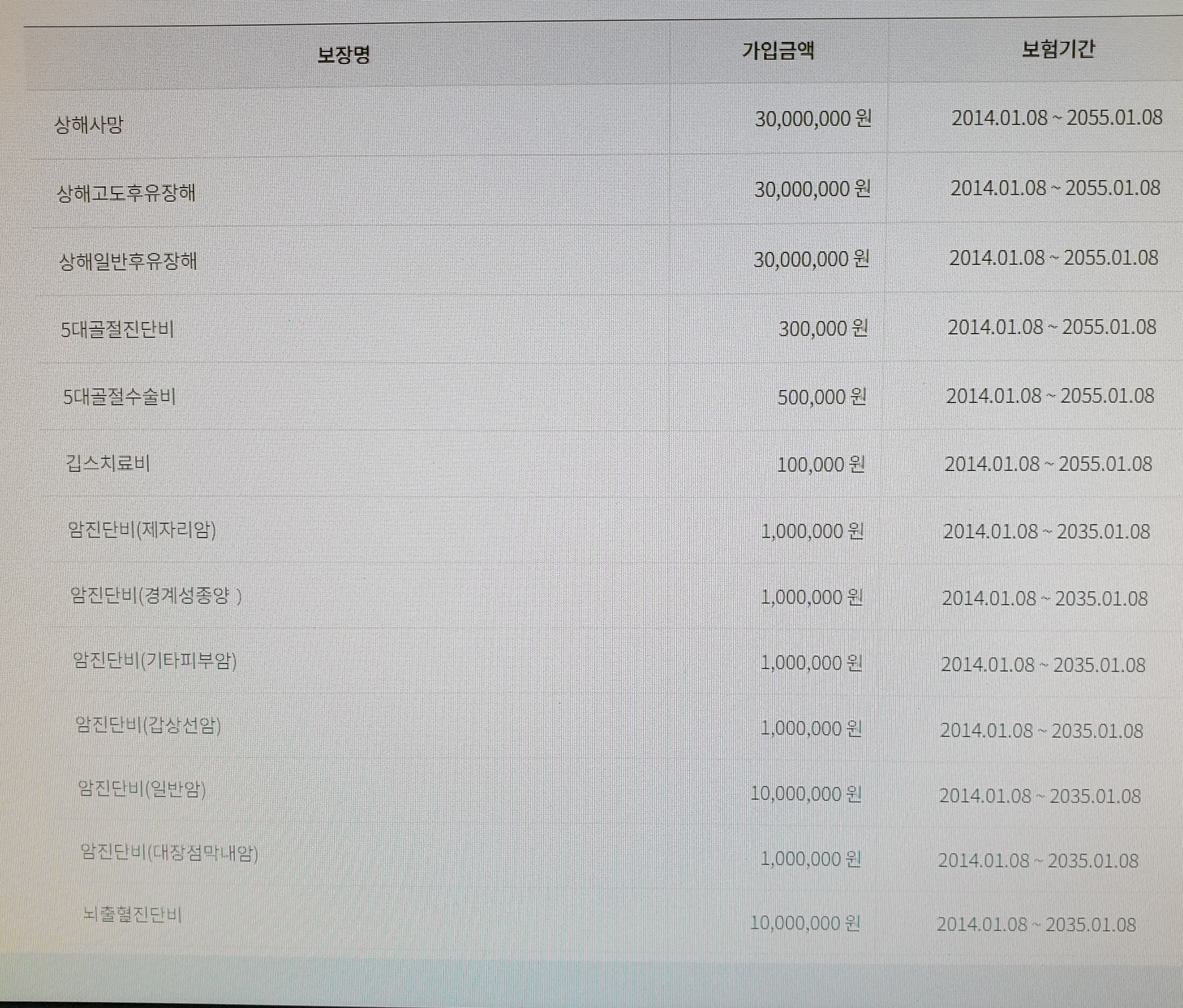Click the 보장명 column header
The height and width of the screenshot is (1008, 1183).
[344, 54]
